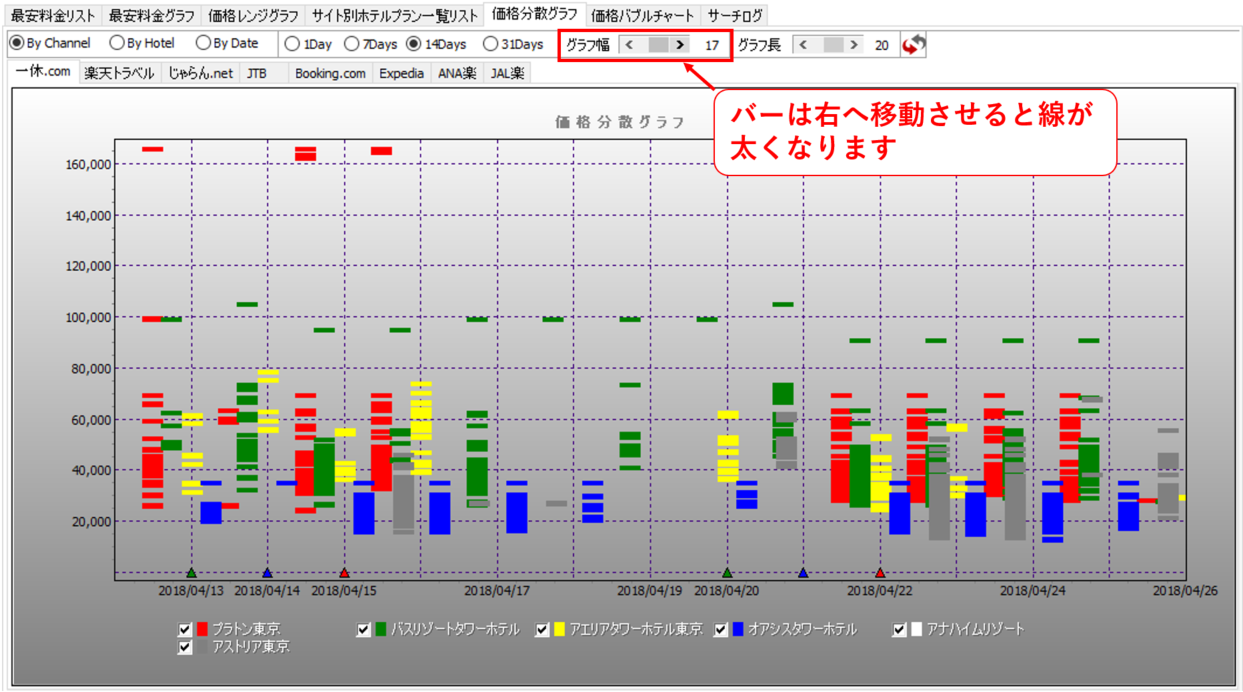Increase グラフ長 with the right arrow

854,45
